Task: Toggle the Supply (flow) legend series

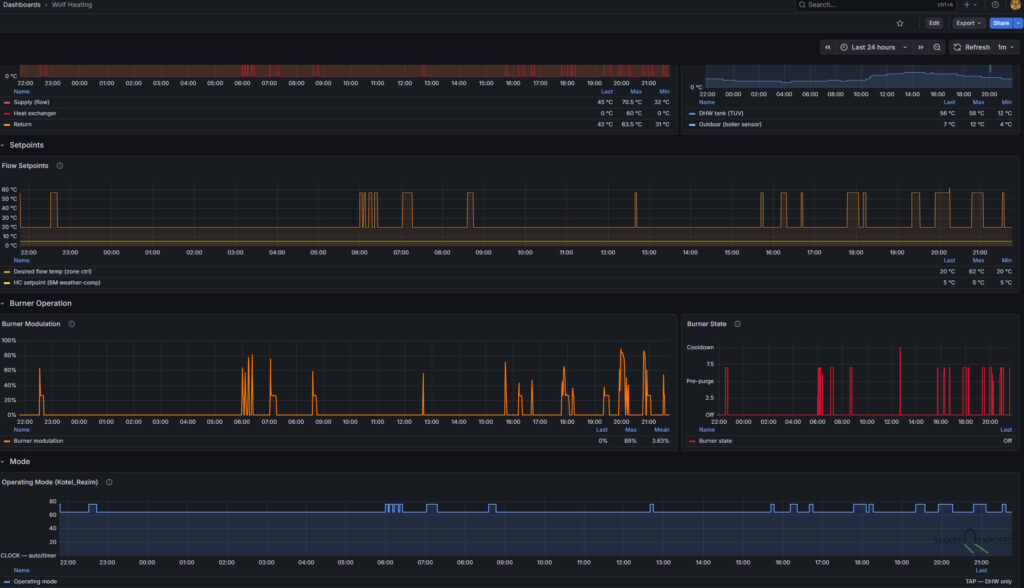Action: pos(31,102)
